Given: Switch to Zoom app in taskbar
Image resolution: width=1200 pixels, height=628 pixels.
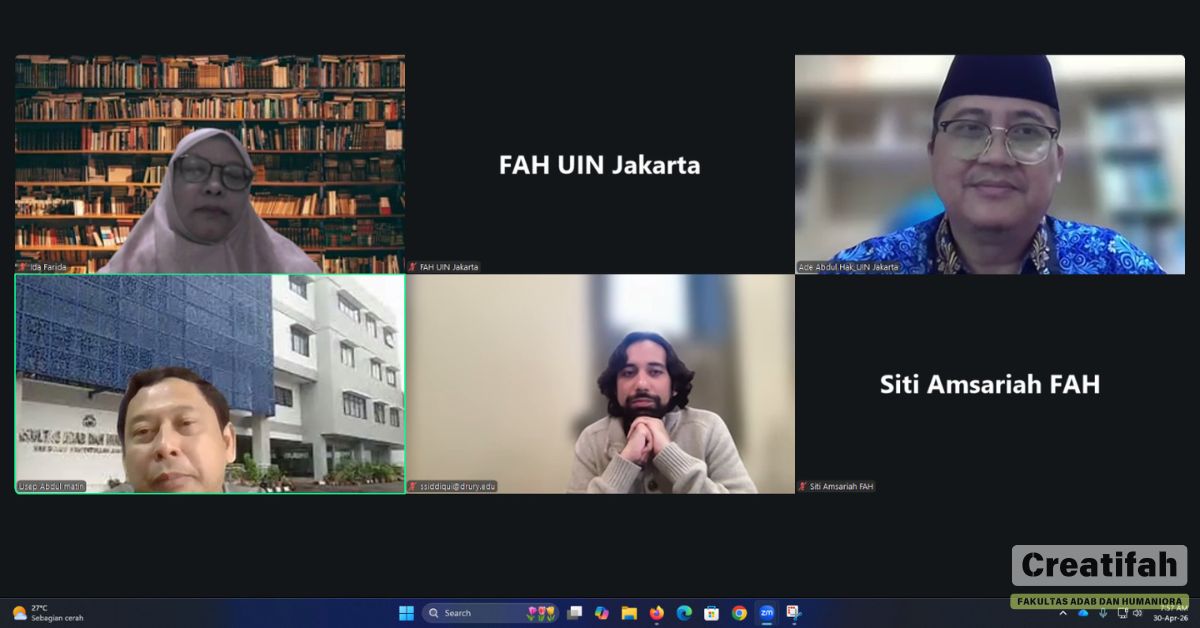Looking at the screenshot, I should [766, 613].
